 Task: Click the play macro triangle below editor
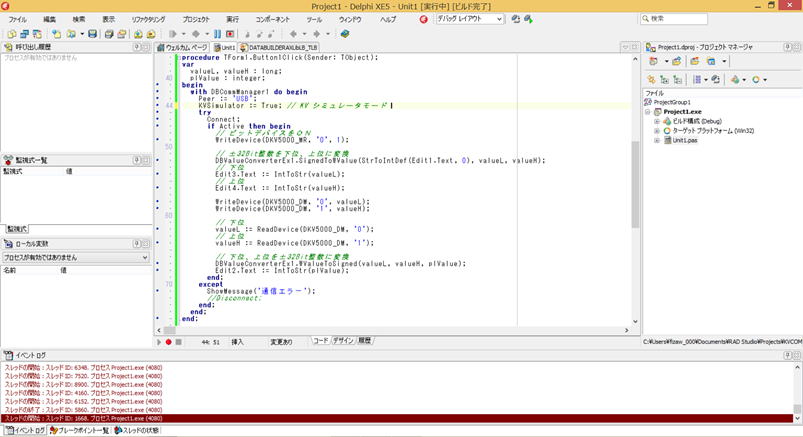pos(159,342)
